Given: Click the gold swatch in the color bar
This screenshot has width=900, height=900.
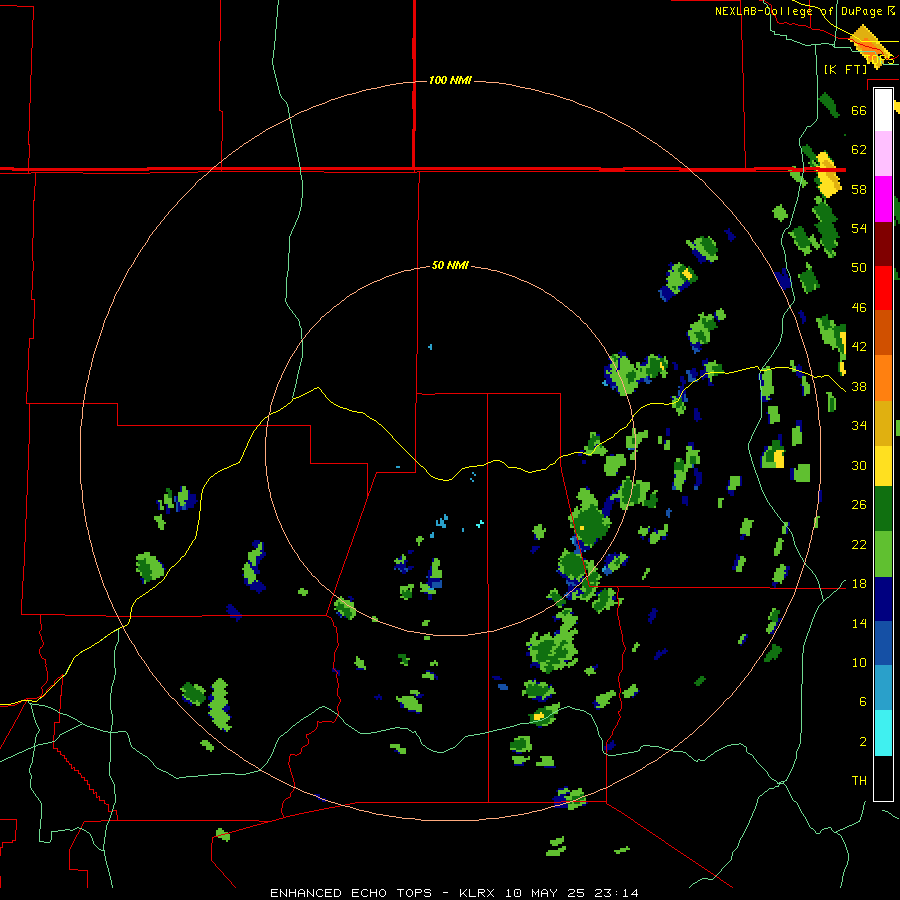Looking at the screenshot, I should click(x=883, y=423).
